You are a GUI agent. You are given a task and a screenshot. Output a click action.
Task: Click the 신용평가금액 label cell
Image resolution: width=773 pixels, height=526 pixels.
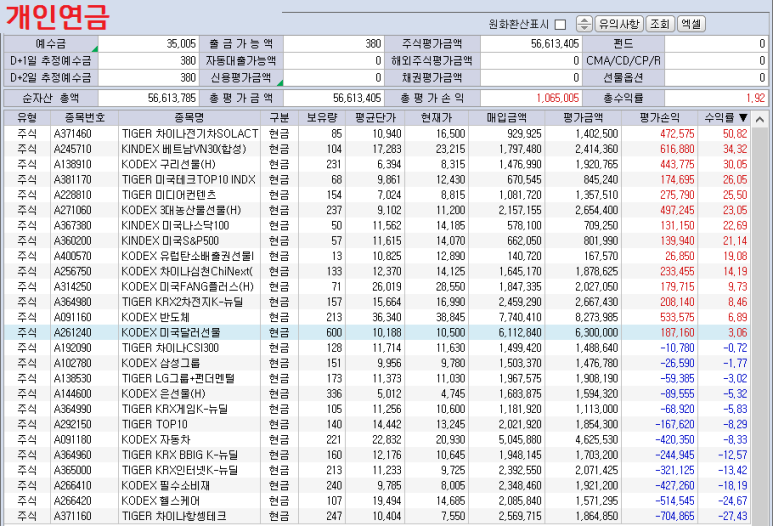pyautogui.click(x=241, y=77)
